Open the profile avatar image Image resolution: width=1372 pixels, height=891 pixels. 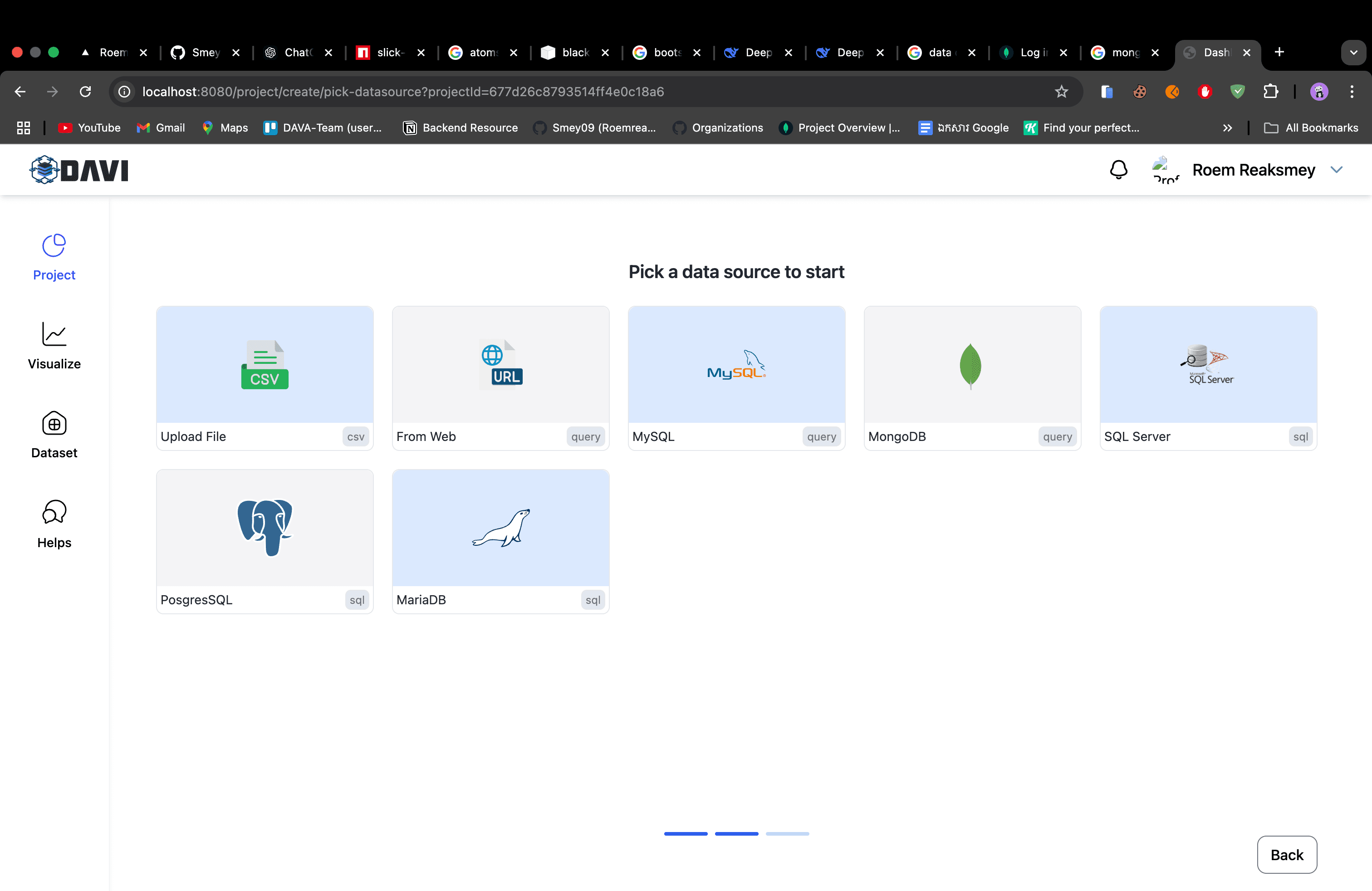coord(1165,169)
